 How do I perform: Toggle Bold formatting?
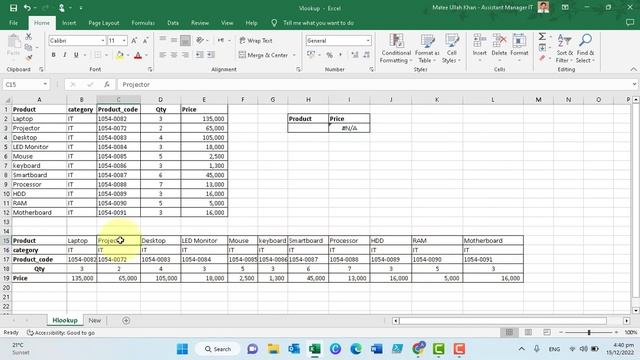53,55
